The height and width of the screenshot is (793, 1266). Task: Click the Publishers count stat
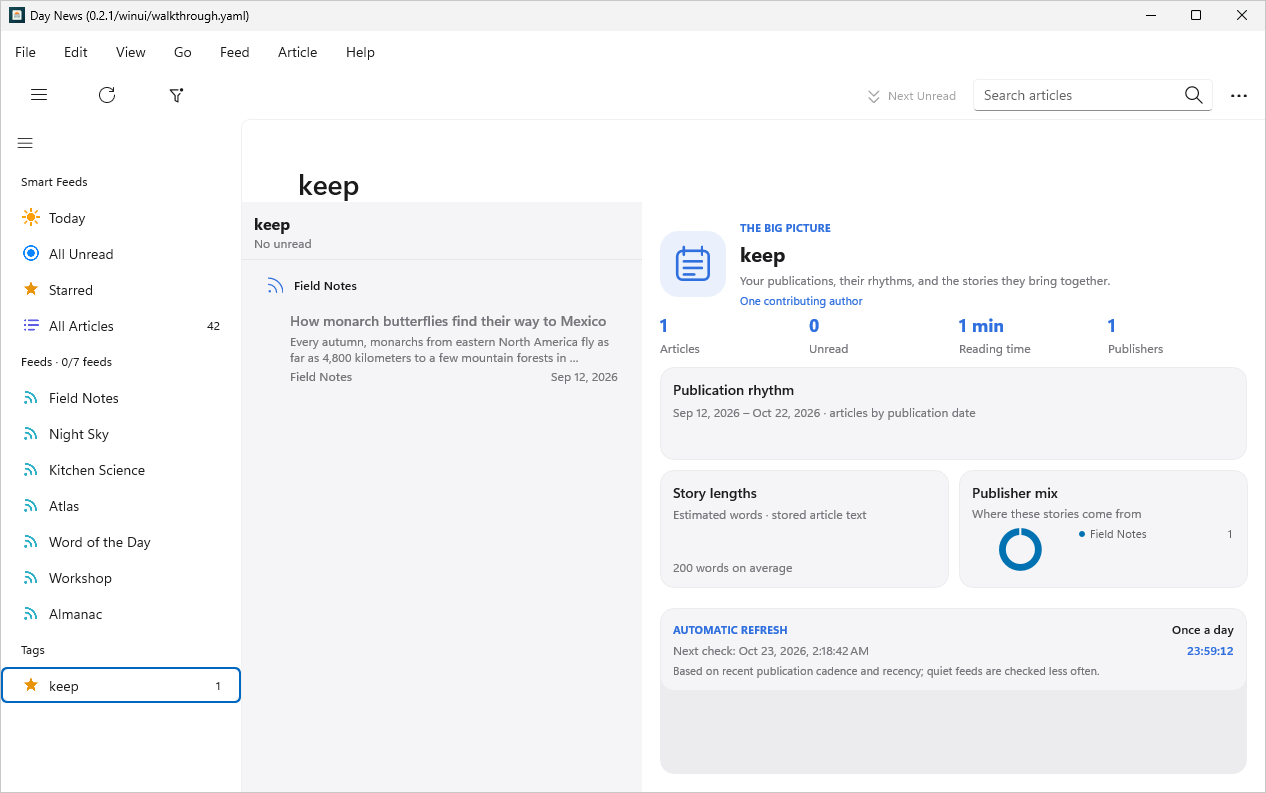[1135, 336]
